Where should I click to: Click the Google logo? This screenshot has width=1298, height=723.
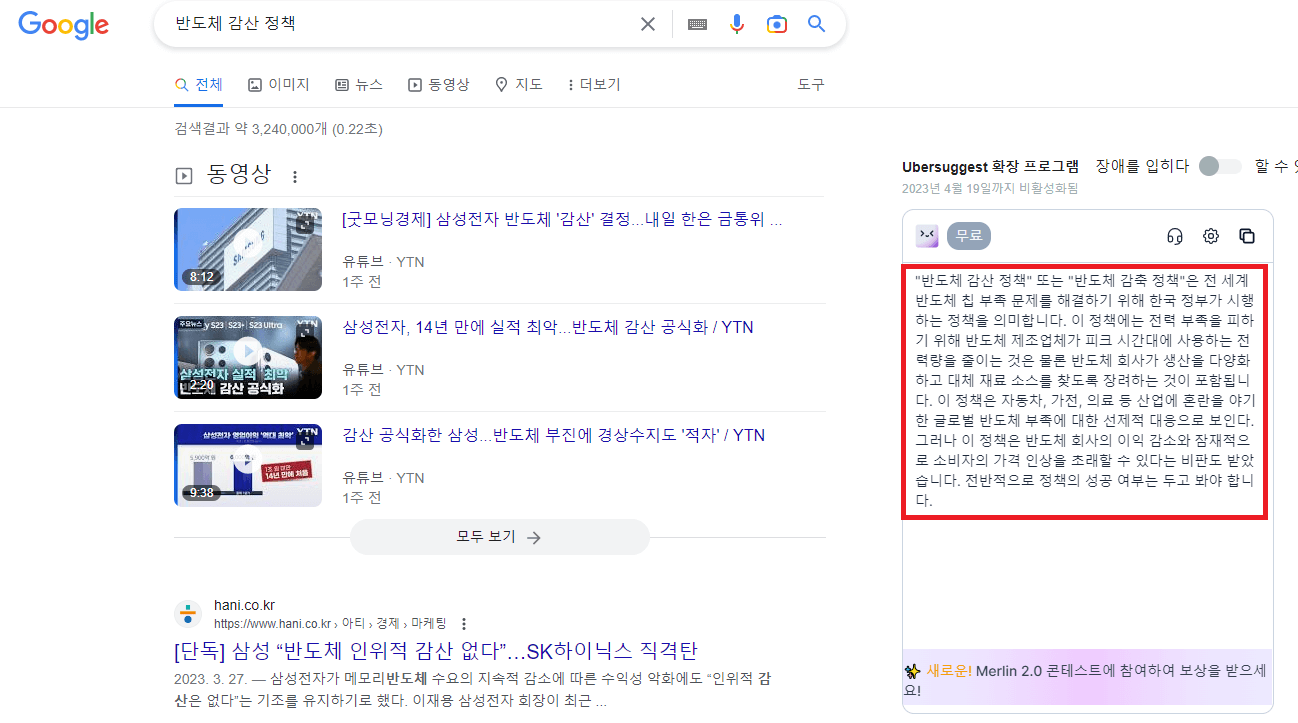64,26
